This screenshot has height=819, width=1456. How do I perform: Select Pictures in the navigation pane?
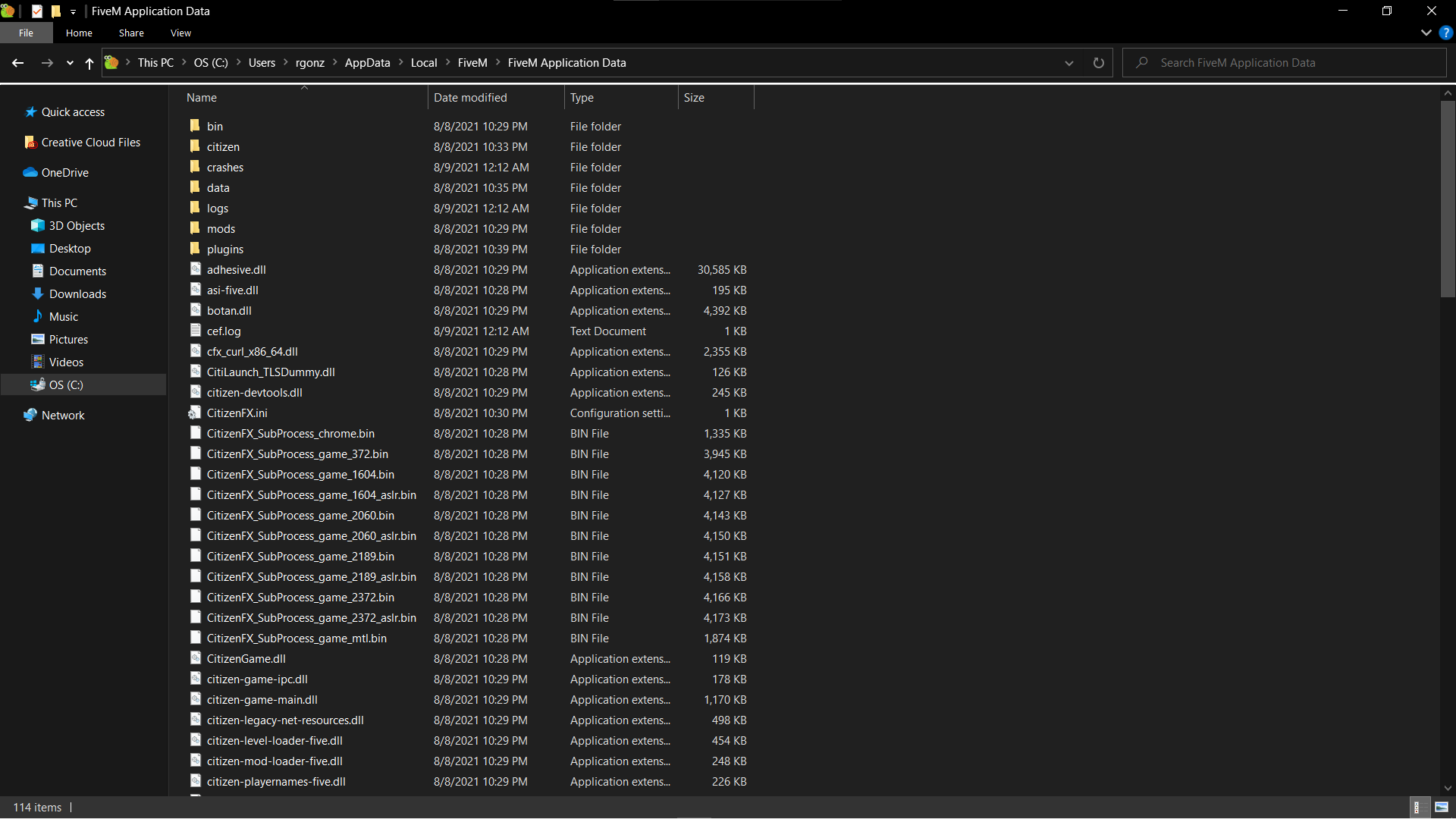point(68,339)
